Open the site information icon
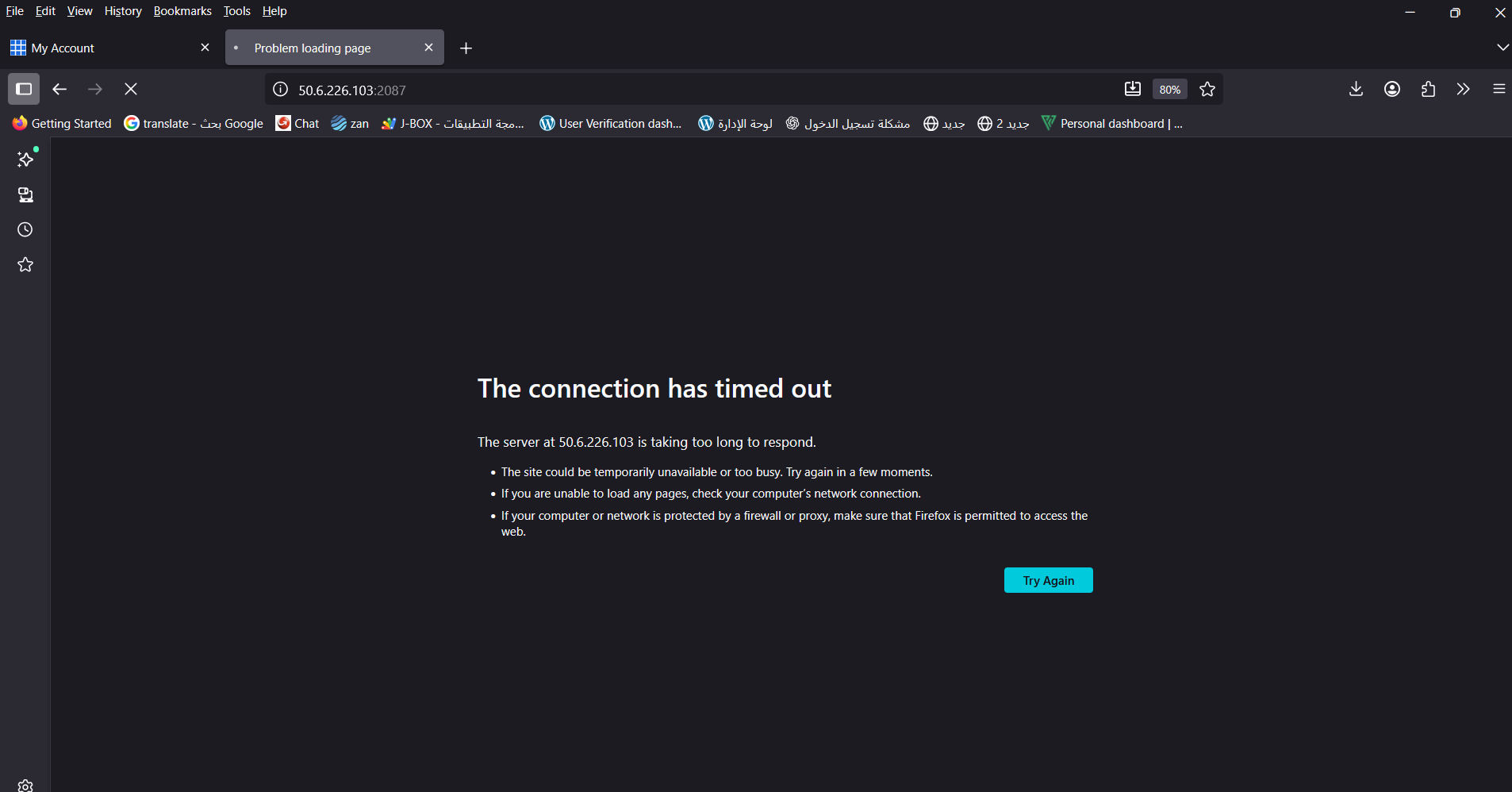The height and width of the screenshot is (792, 1512). pyautogui.click(x=280, y=90)
